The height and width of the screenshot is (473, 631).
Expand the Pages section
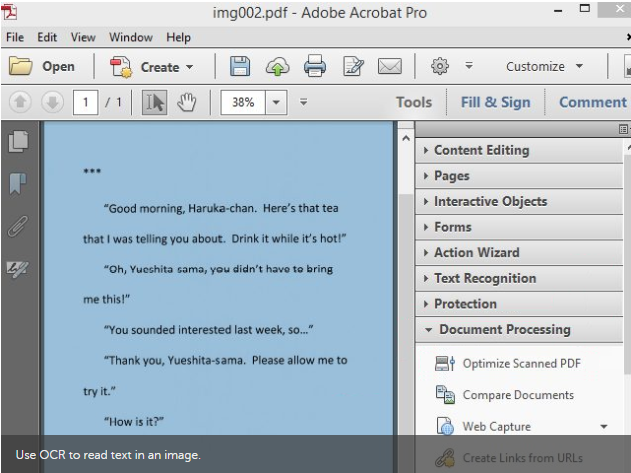pyautogui.click(x=519, y=176)
